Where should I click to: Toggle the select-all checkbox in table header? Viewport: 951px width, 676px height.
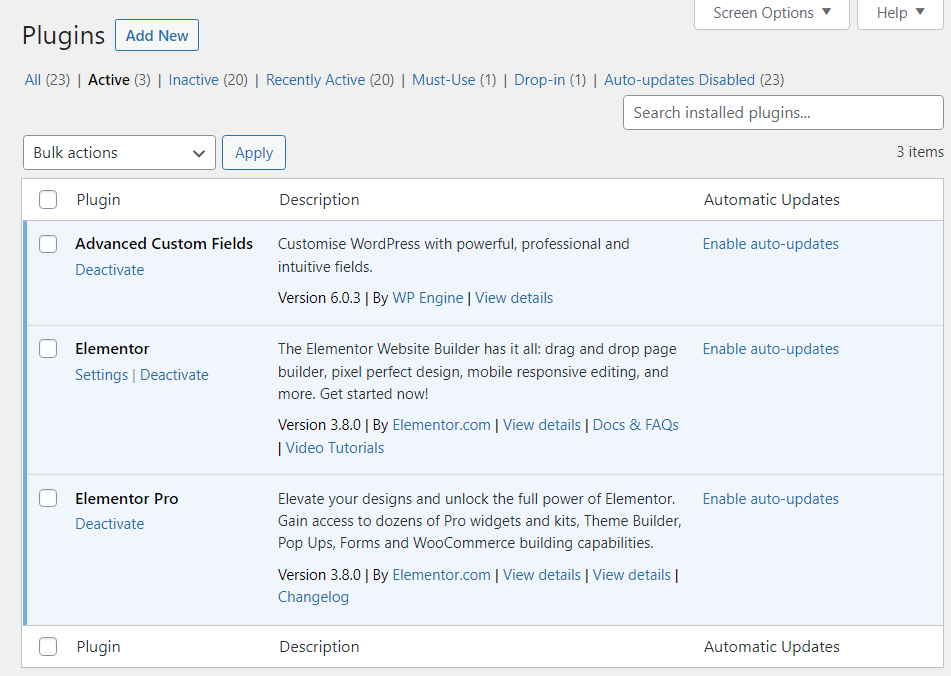tap(48, 200)
